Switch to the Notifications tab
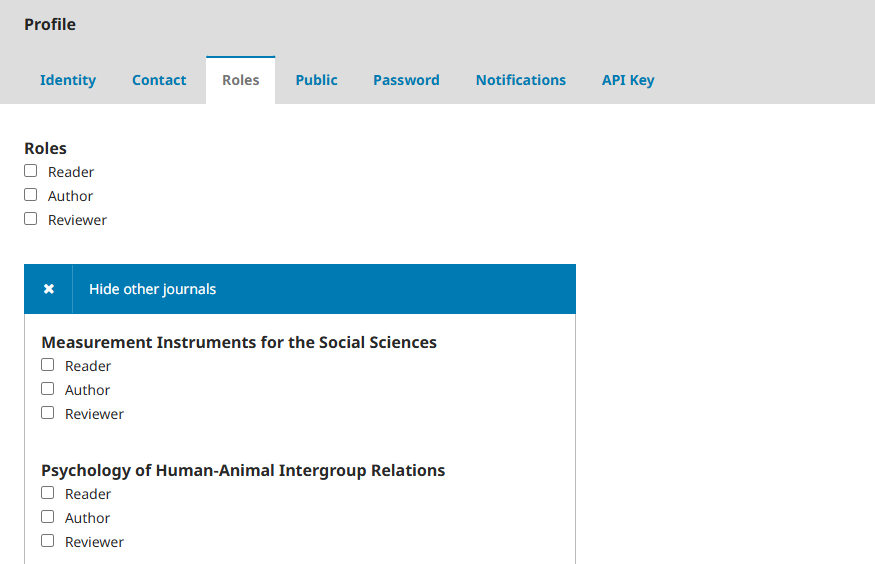This screenshot has width=875, height=564. click(x=520, y=80)
